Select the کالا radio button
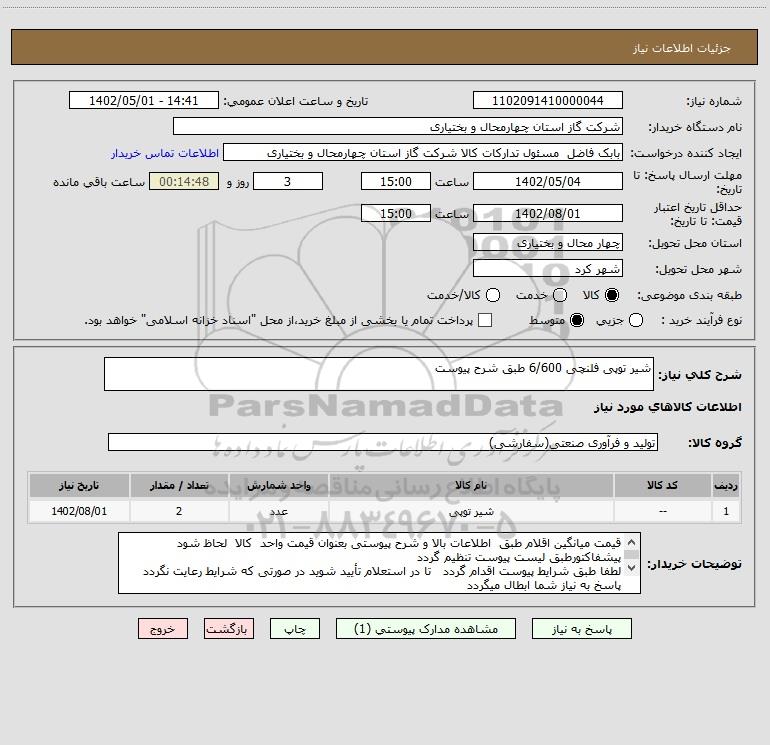Viewport: 770px width, 745px height. coord(612,295)
